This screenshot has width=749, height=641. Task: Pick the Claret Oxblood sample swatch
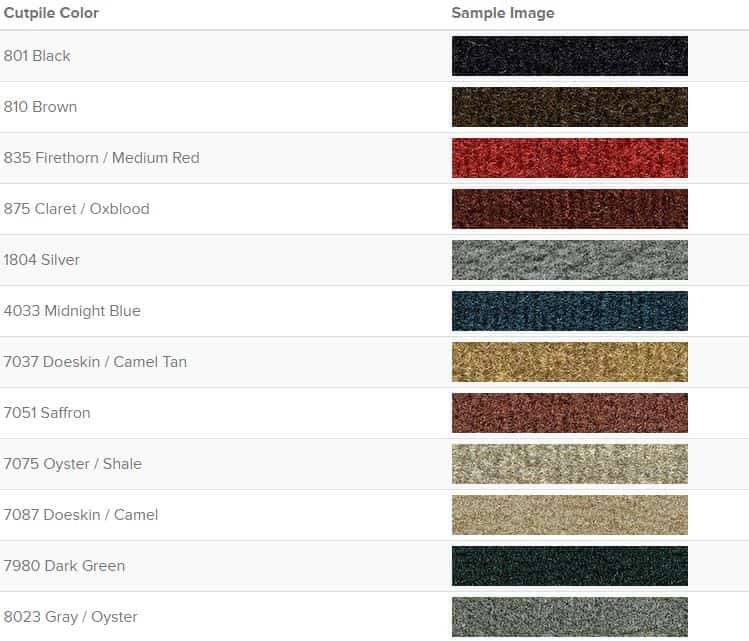tap(570, 209)
